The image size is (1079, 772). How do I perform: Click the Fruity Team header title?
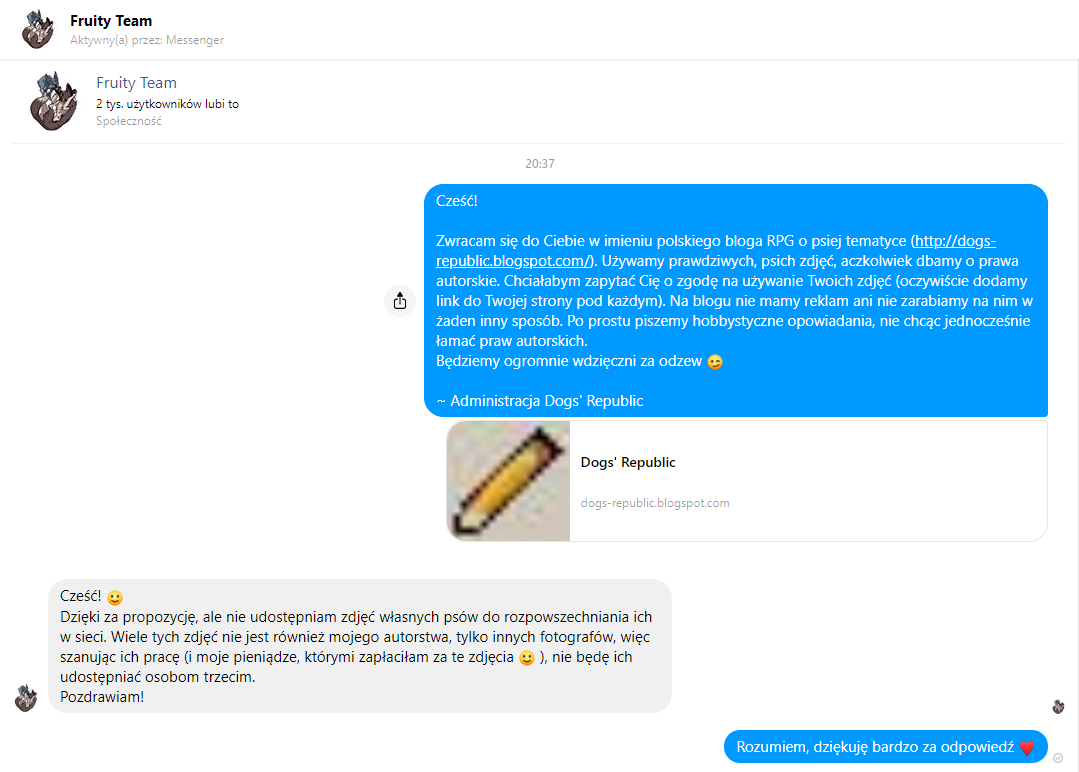tap(111, 21)
